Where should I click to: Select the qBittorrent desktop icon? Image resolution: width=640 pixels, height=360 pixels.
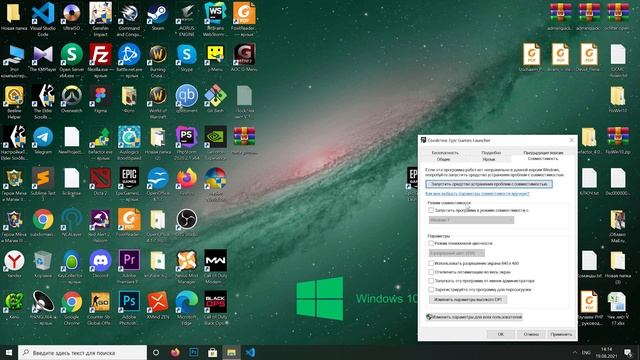187,99
